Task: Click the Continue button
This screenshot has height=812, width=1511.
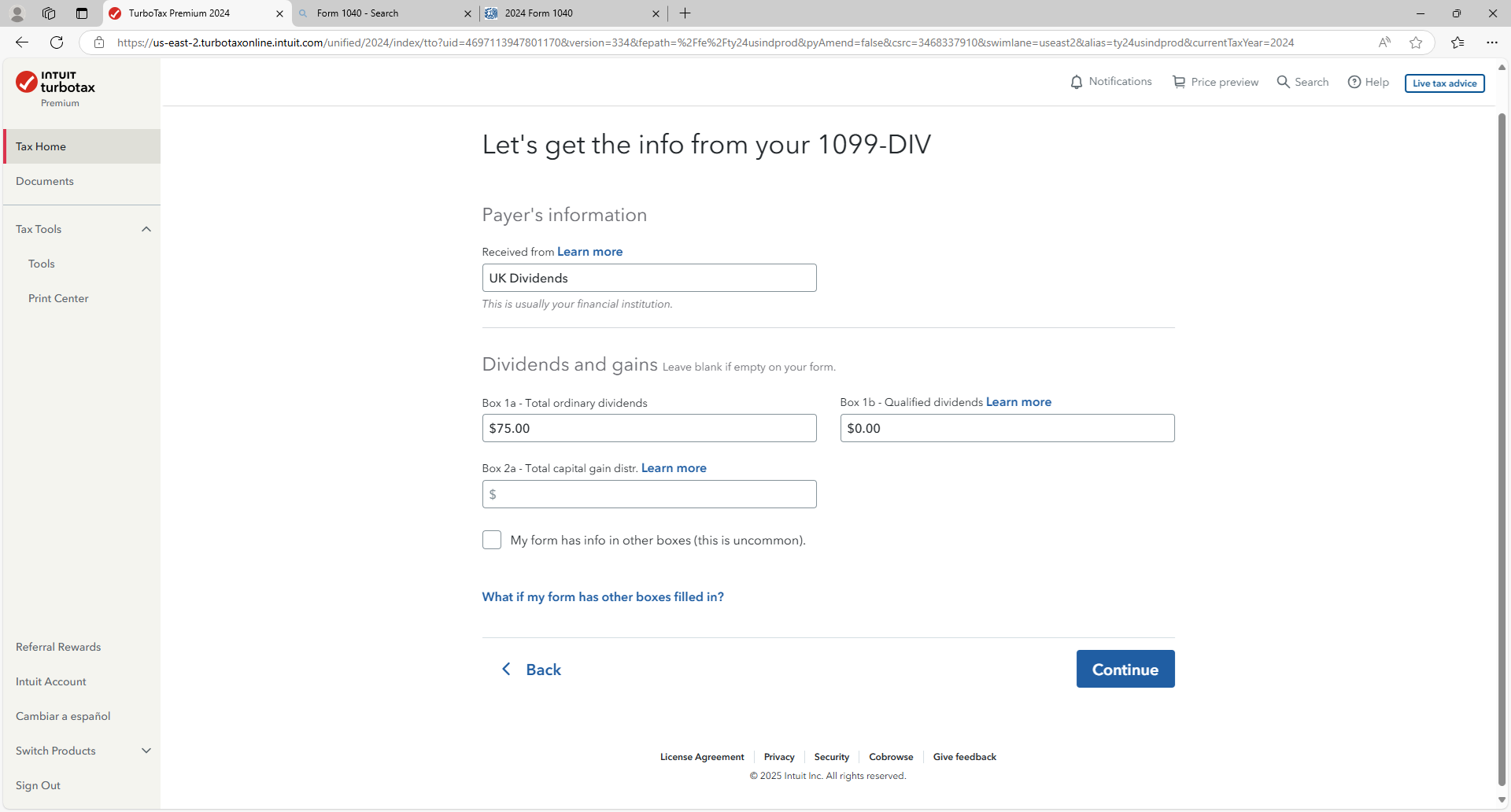Action: (1125, 669)
